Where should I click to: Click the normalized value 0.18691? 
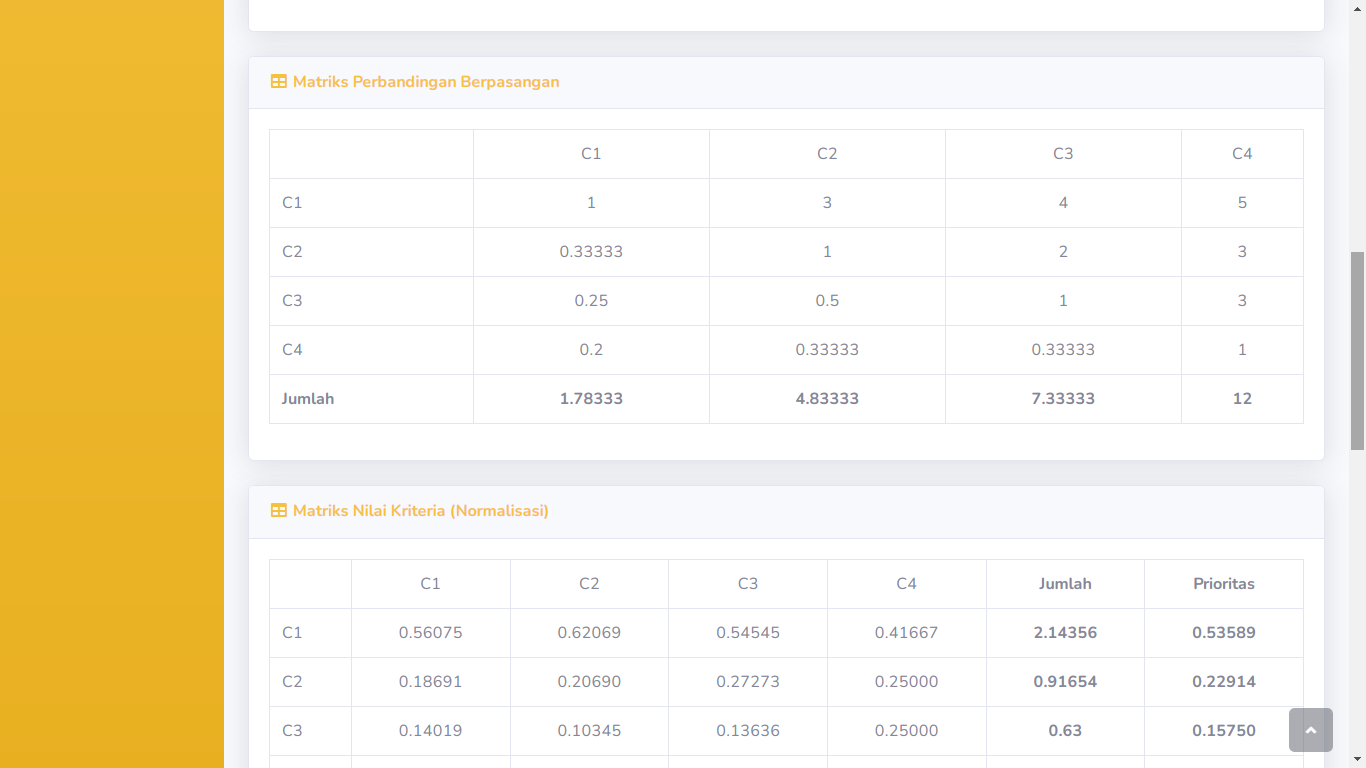click(430, 682)
